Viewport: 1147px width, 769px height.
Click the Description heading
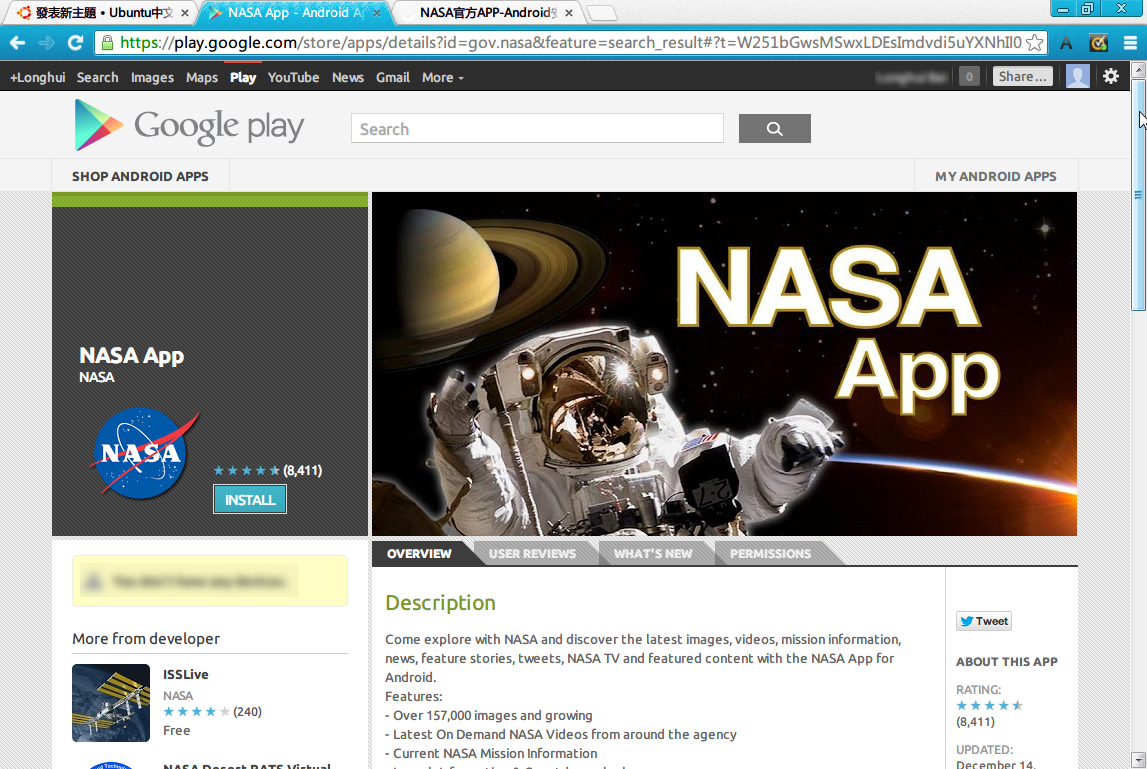(440, 603)
